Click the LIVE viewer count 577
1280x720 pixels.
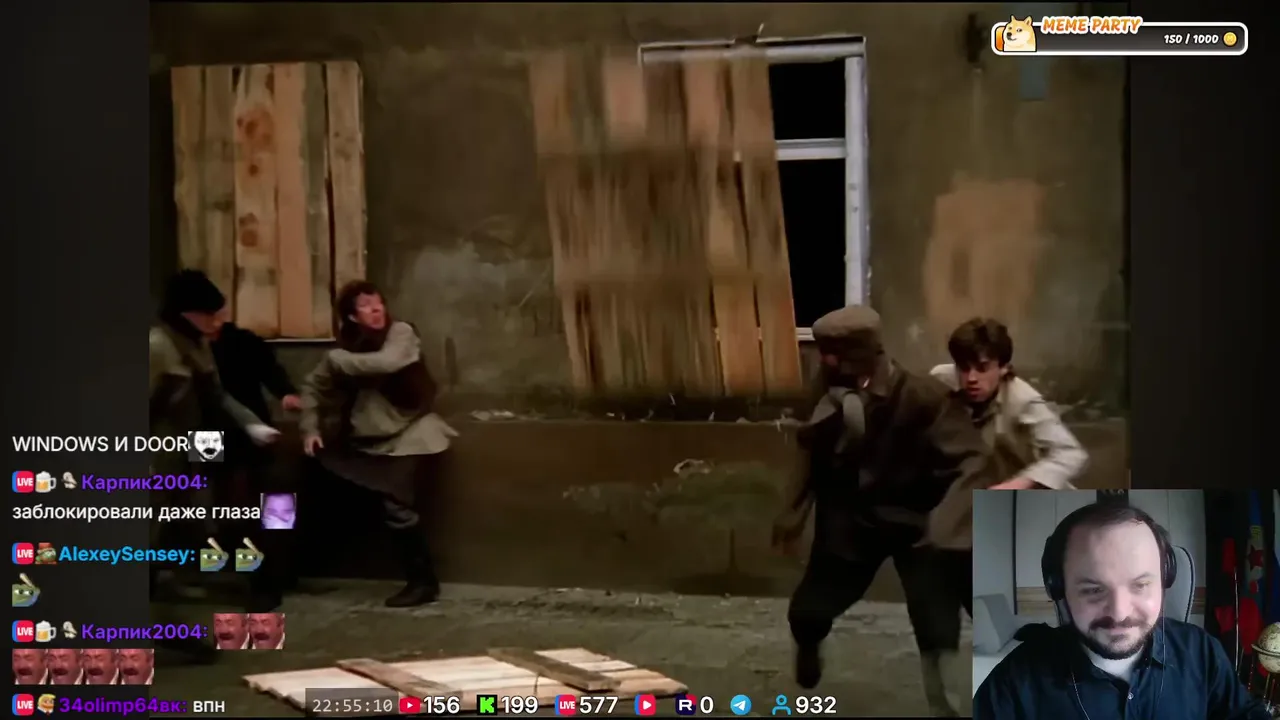pyautogui.click(x=598, y=705)
